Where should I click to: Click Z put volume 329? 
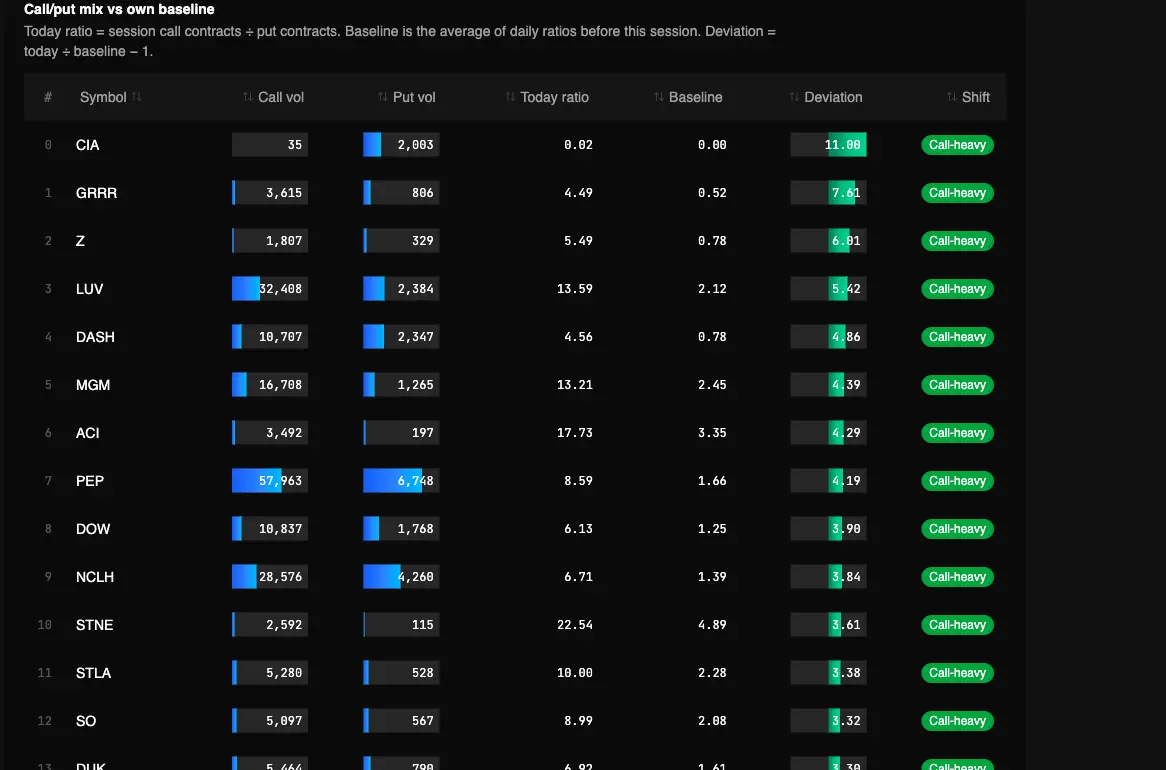click(402, 241)
